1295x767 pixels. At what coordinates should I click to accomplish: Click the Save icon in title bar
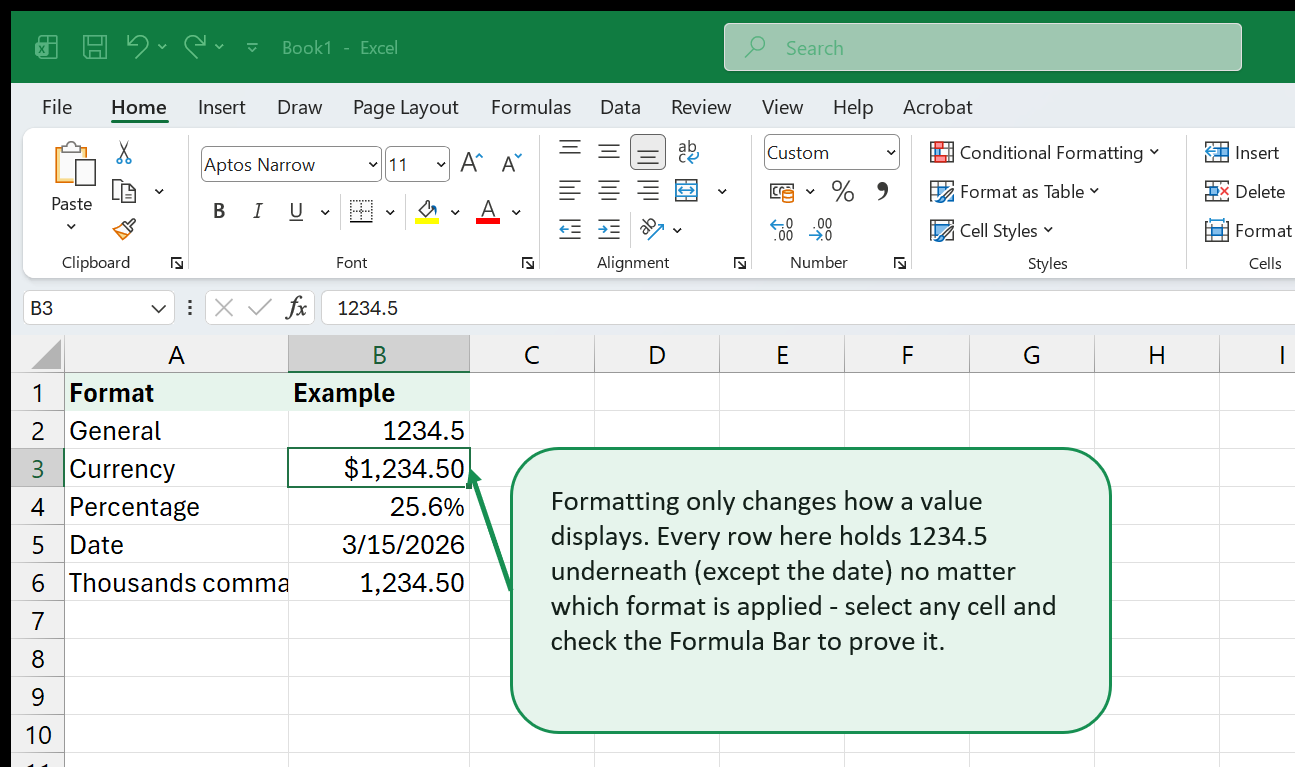[x=95, y=47]
